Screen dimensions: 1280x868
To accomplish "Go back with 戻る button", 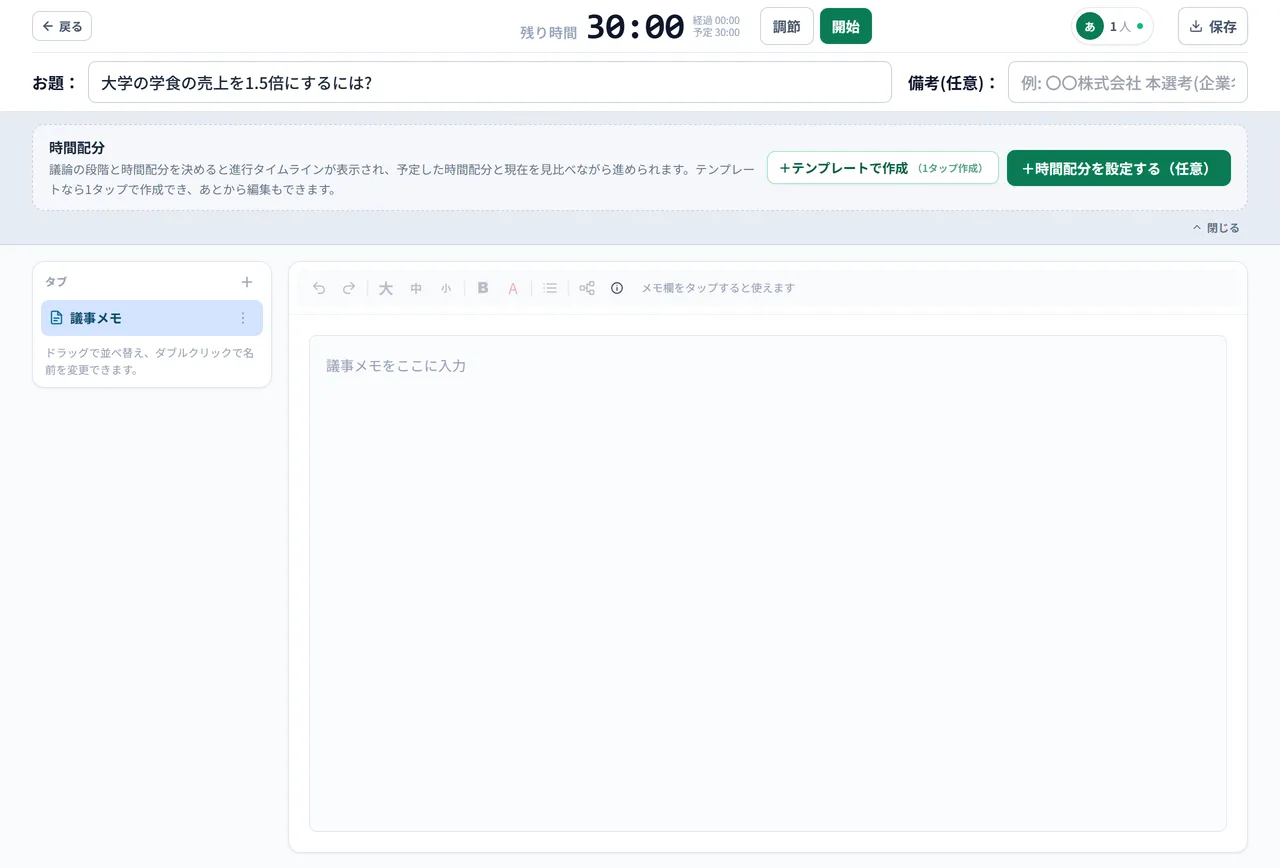I will click(62, 26).
